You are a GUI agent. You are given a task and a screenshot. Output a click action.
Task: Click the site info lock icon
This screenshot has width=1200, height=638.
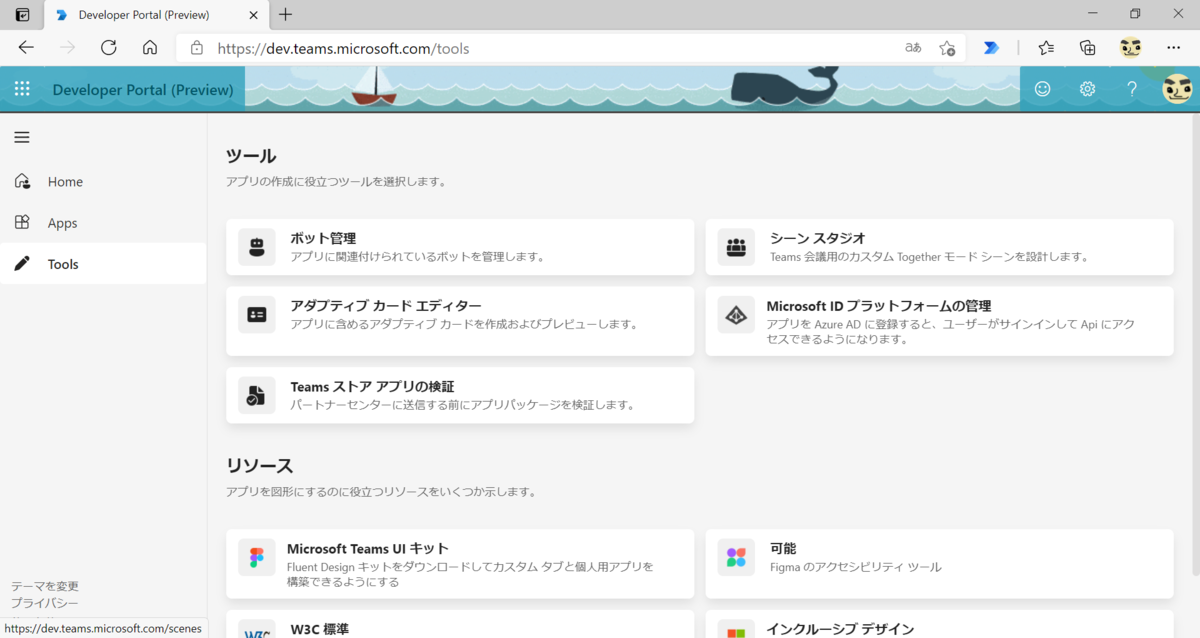[x=197, y=47]
